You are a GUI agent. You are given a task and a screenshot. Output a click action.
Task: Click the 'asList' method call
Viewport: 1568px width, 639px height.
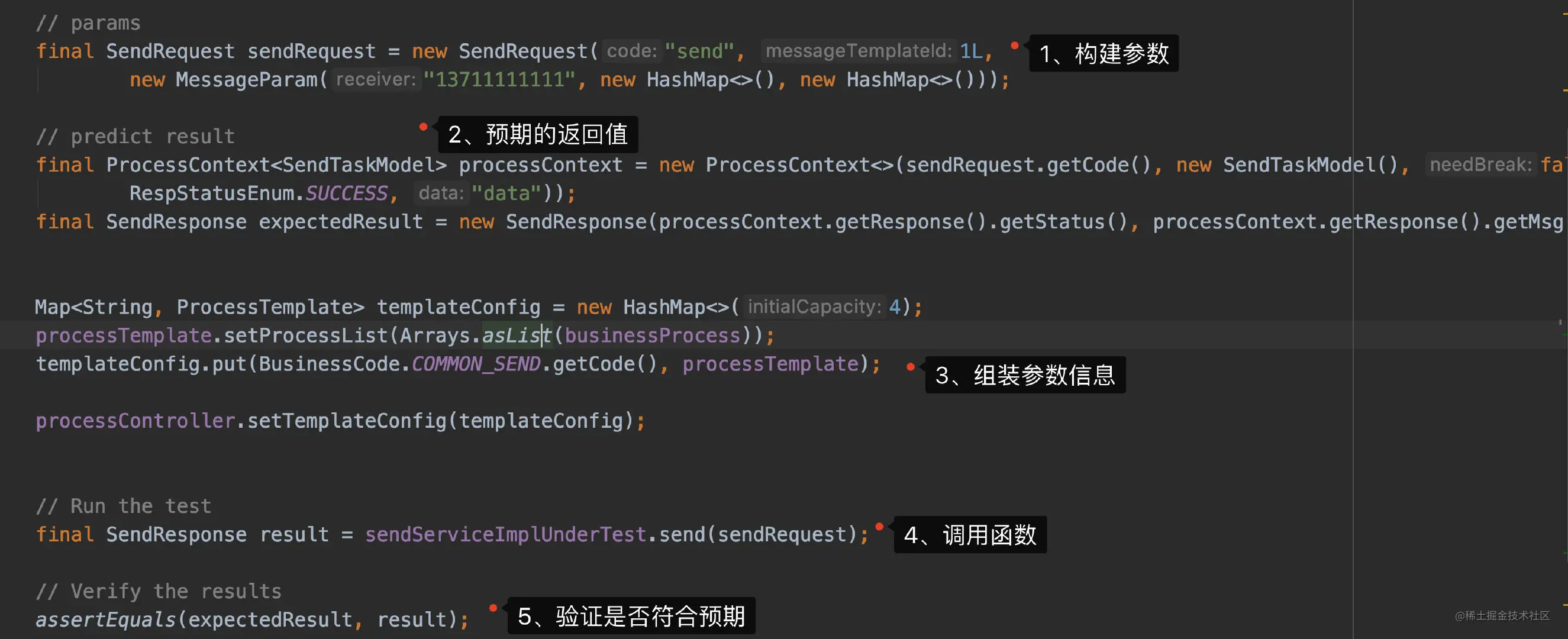[516, 335]
